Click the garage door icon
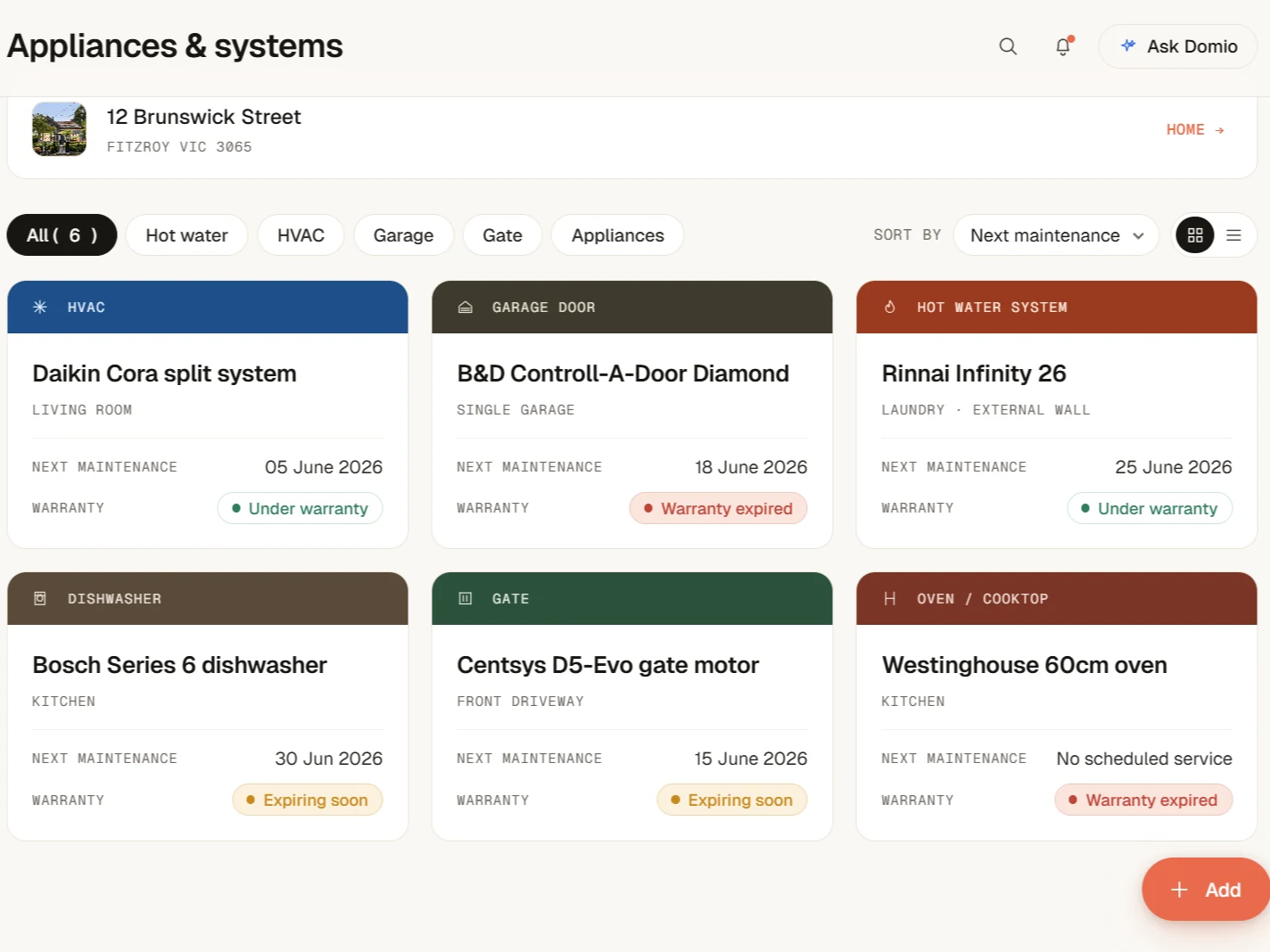Screen dimensions: 1270x952 pyautogui.click(x=465, y=308)
